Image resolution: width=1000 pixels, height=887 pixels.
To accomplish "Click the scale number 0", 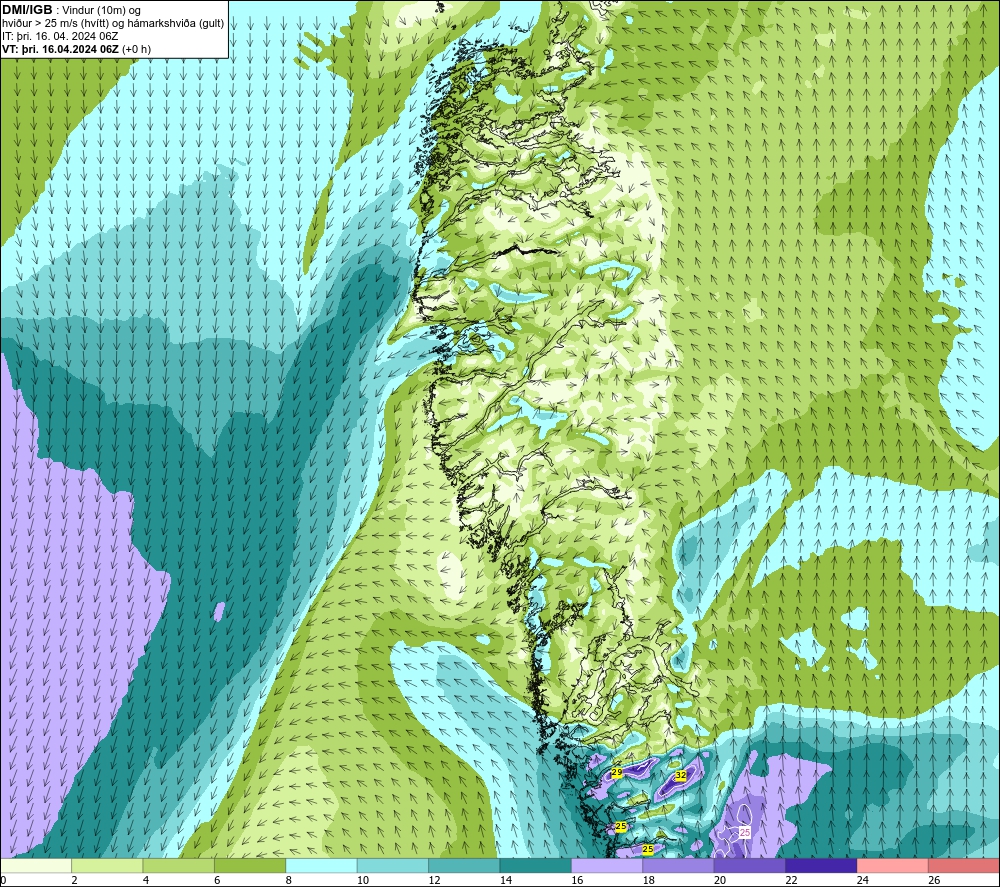I will pyautogui.click(x=3, y=880).
